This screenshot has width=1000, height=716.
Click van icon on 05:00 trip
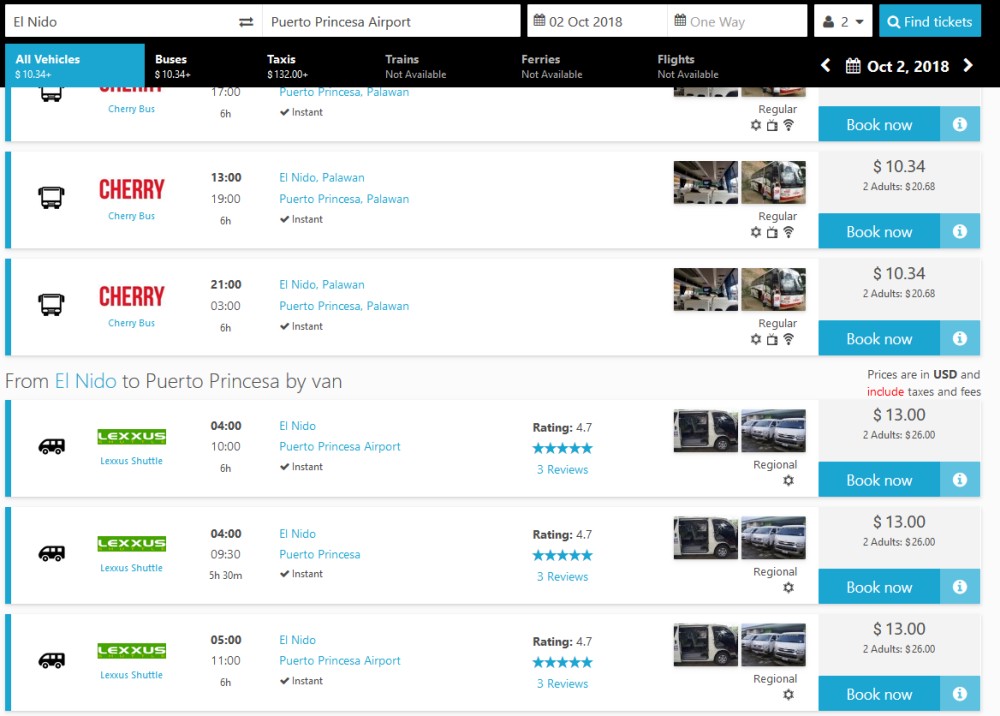(x=51, y=661)
